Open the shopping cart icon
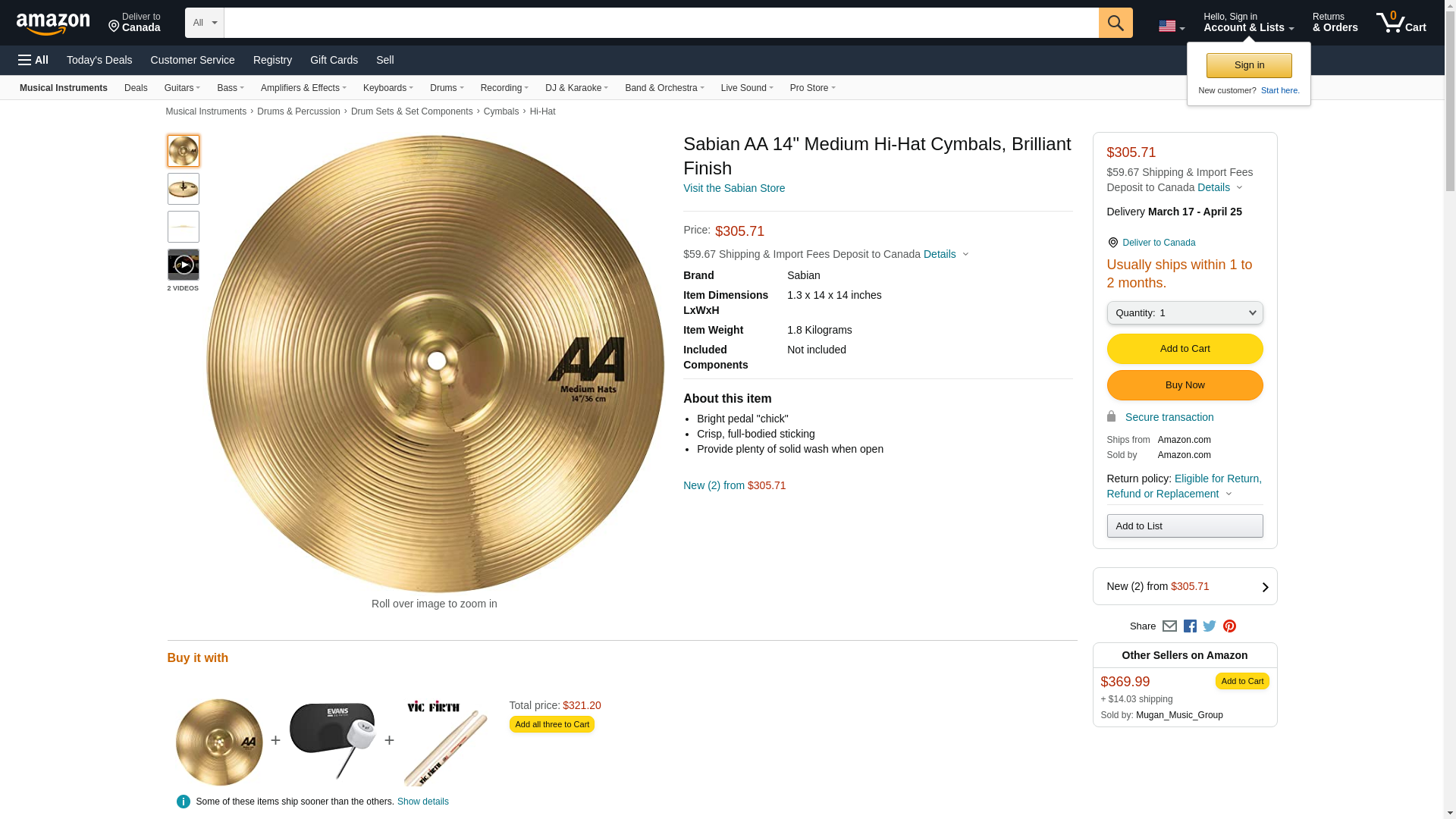The width and height of the screenshot is (1456, 819). (1401, 23)
